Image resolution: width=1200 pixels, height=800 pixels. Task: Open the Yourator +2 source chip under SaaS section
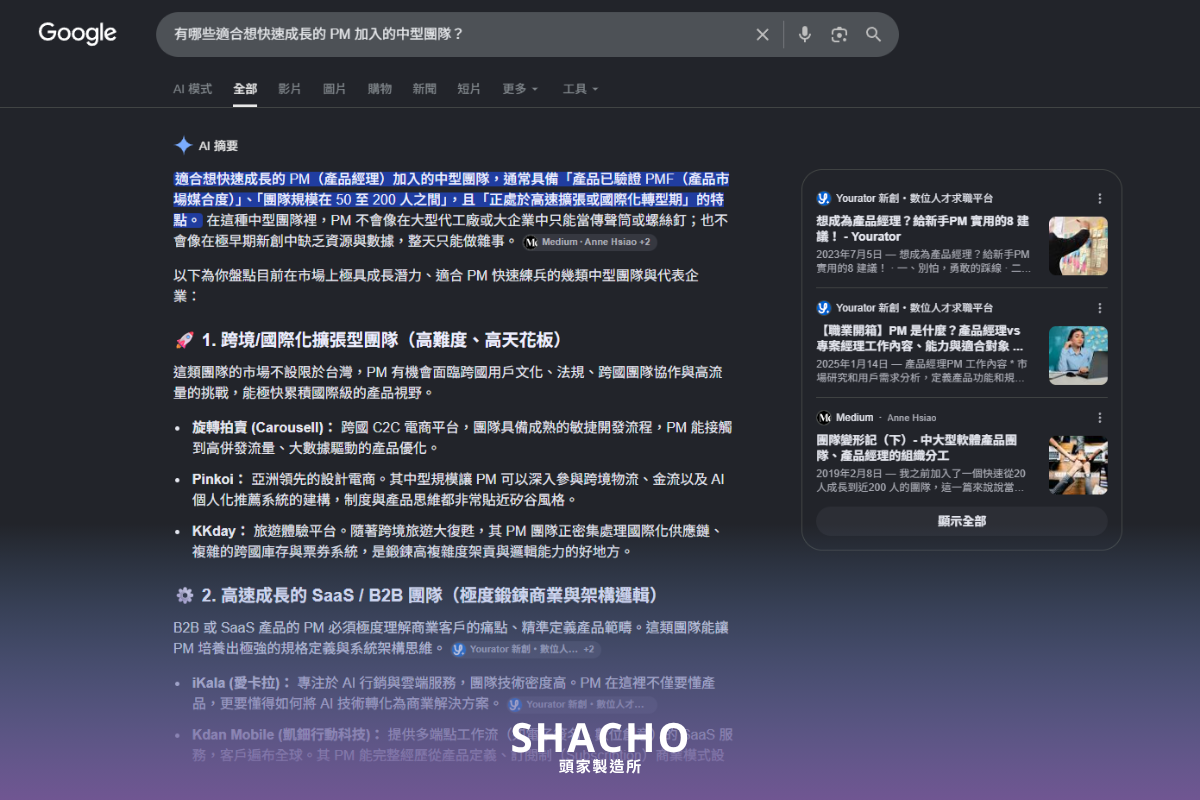tap(524, 649)
